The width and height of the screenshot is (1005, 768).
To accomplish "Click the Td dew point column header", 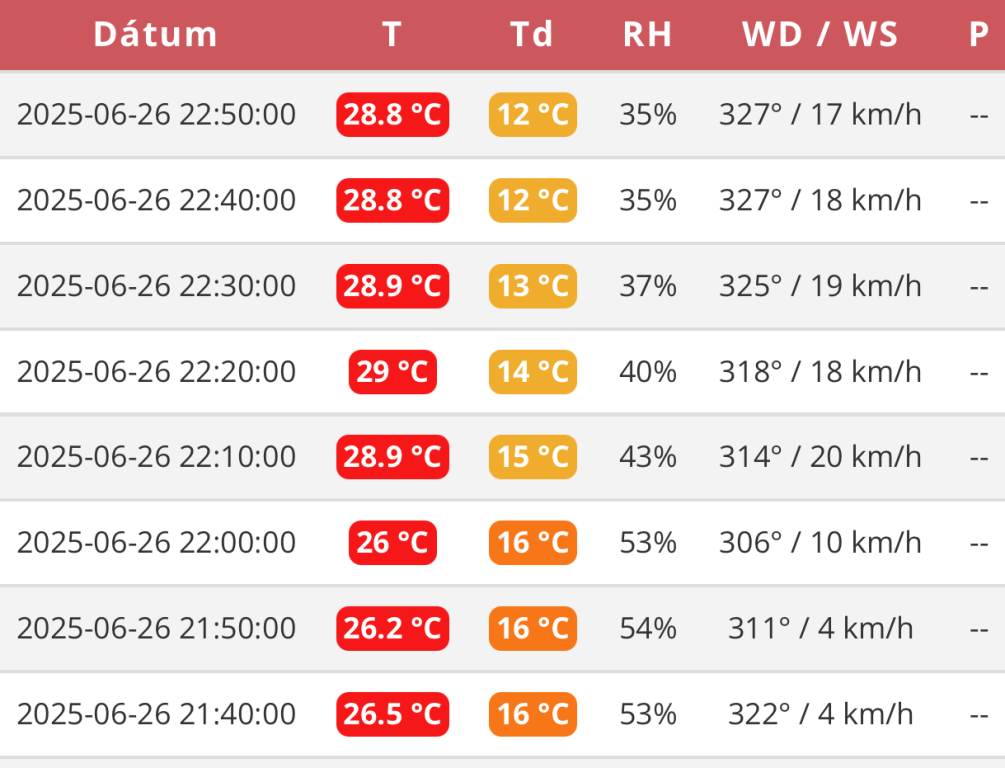I will [x=532, y=34].
